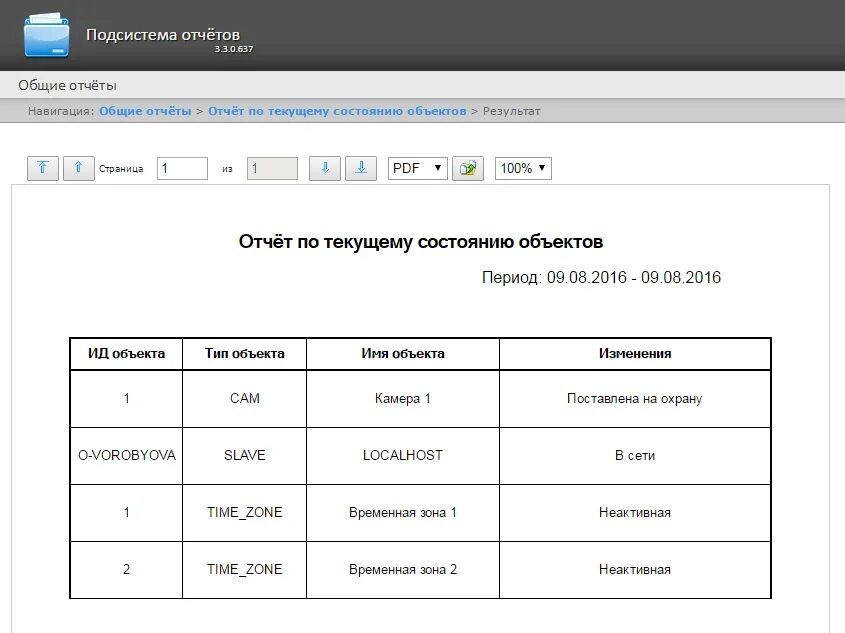The height and width of the screenshot is (633, 845).
Task: Go to last page arrow button
Action: (361, 168)
